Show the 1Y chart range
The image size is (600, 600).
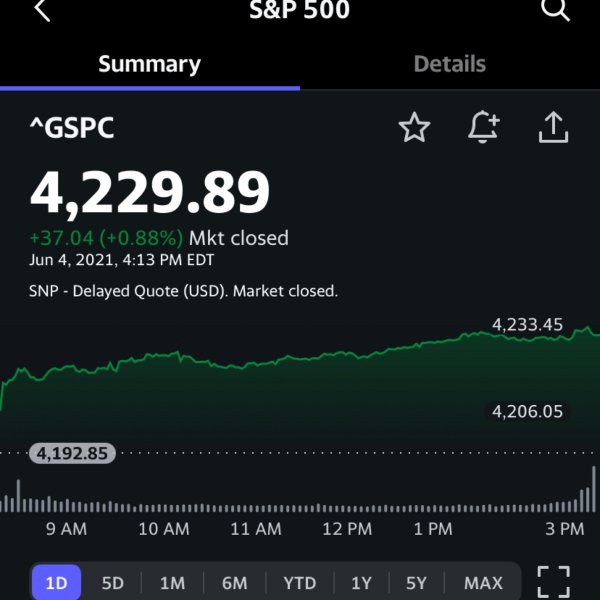pos(361,583)
